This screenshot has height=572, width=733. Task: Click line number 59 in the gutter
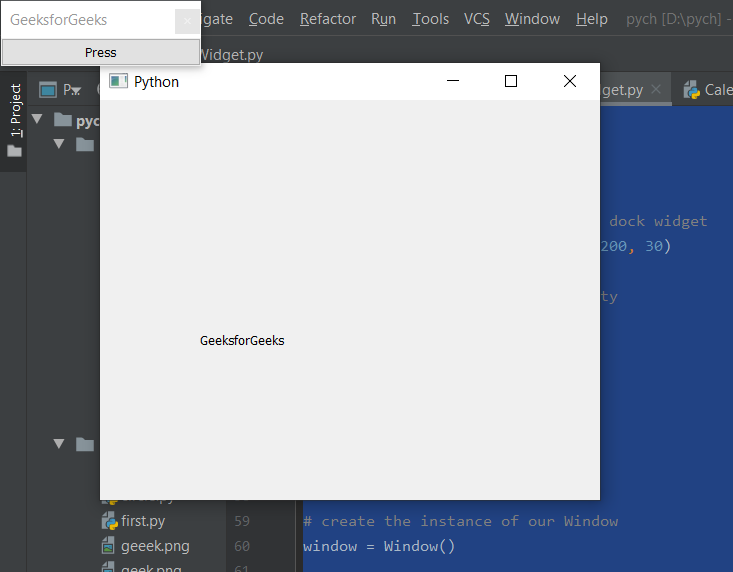point(242,521)
